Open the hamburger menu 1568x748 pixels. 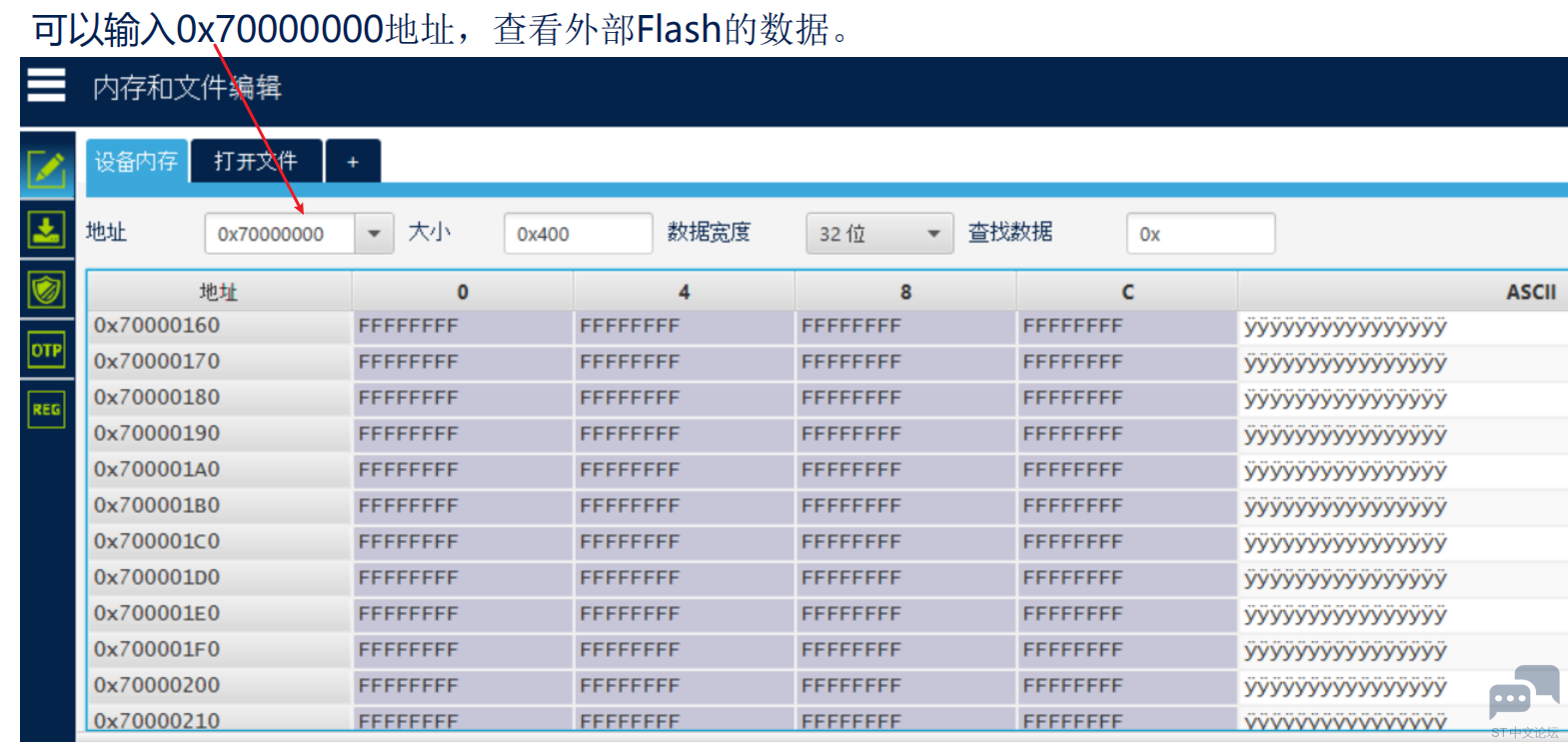pos(46,86)
